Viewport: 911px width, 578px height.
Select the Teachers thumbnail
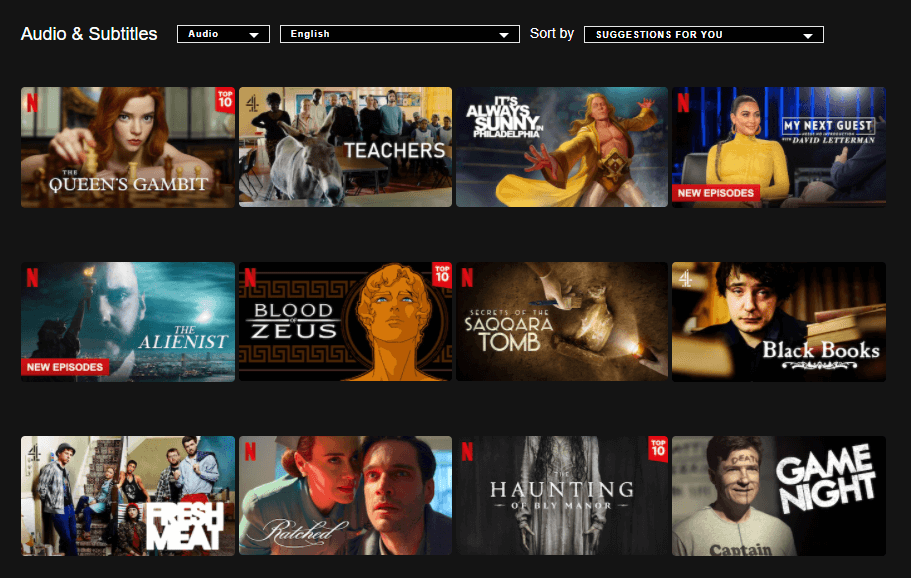[345, 147]
